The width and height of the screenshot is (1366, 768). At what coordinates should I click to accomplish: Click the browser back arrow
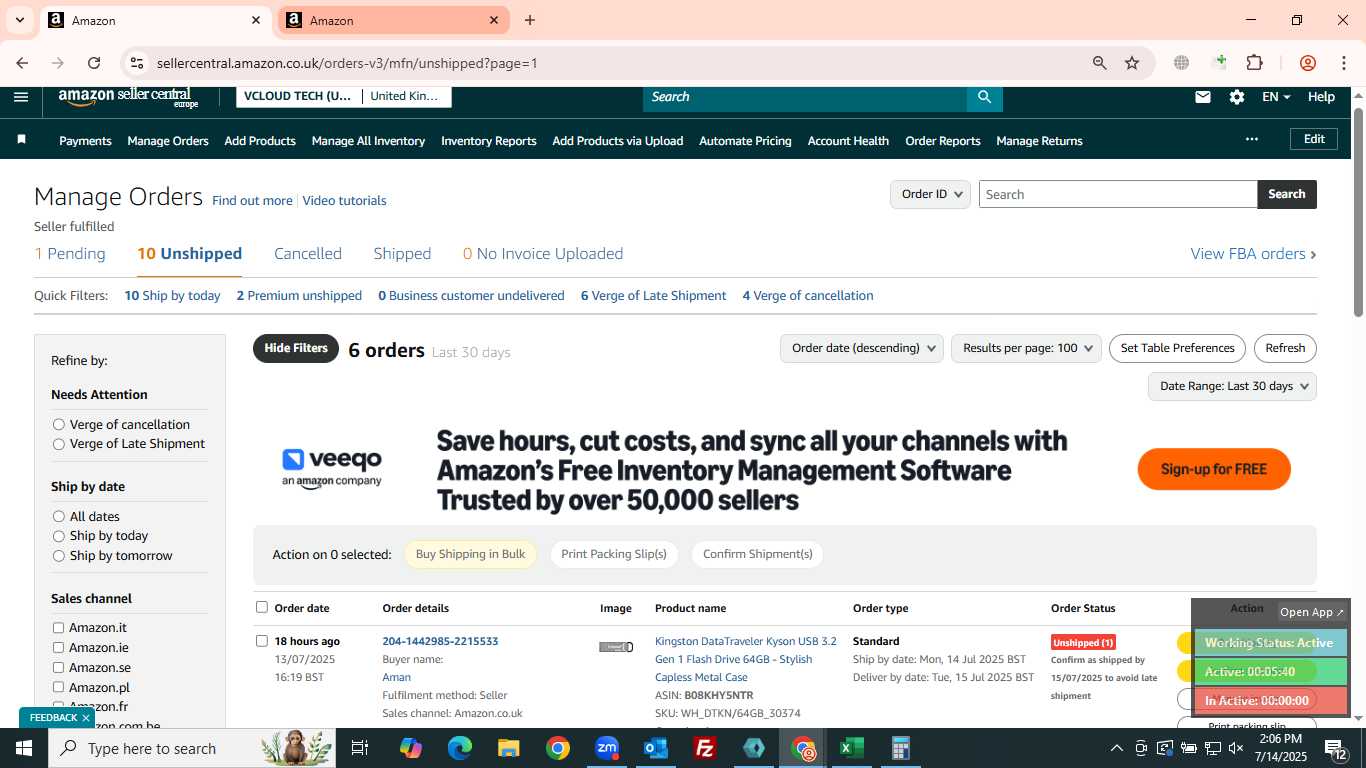click(22, 63)
